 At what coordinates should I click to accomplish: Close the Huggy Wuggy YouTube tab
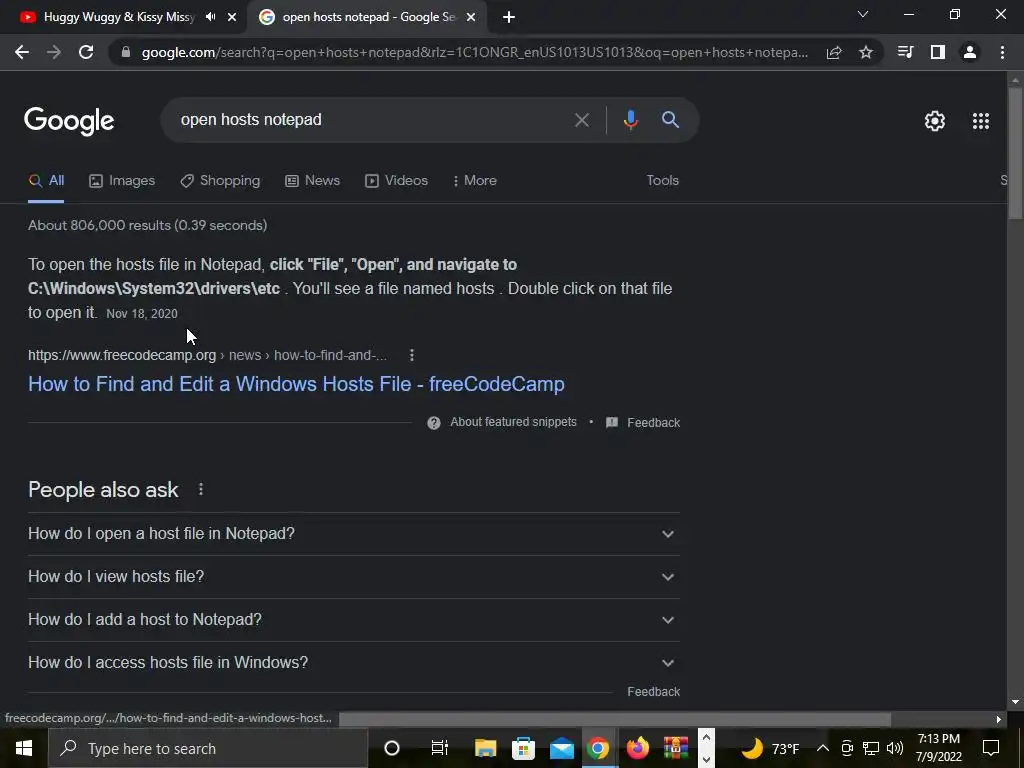click(x=232, y=17)
